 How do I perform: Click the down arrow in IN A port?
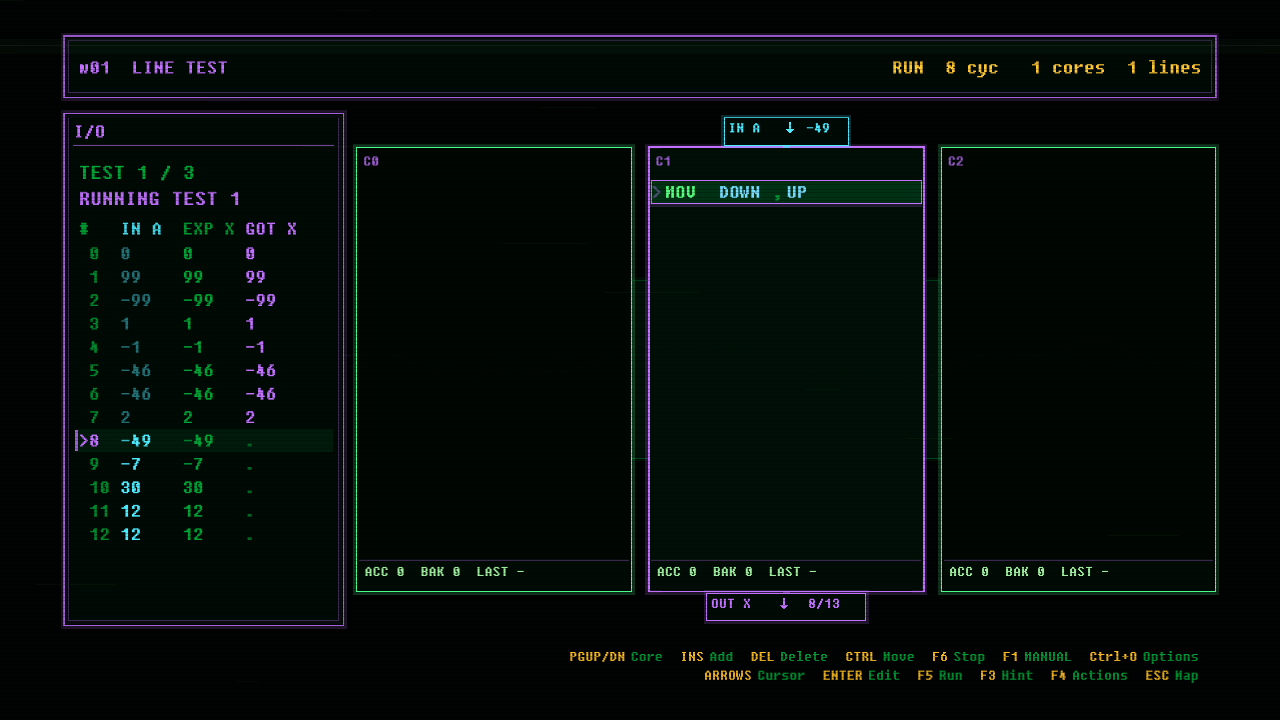(x=789, y=128)
